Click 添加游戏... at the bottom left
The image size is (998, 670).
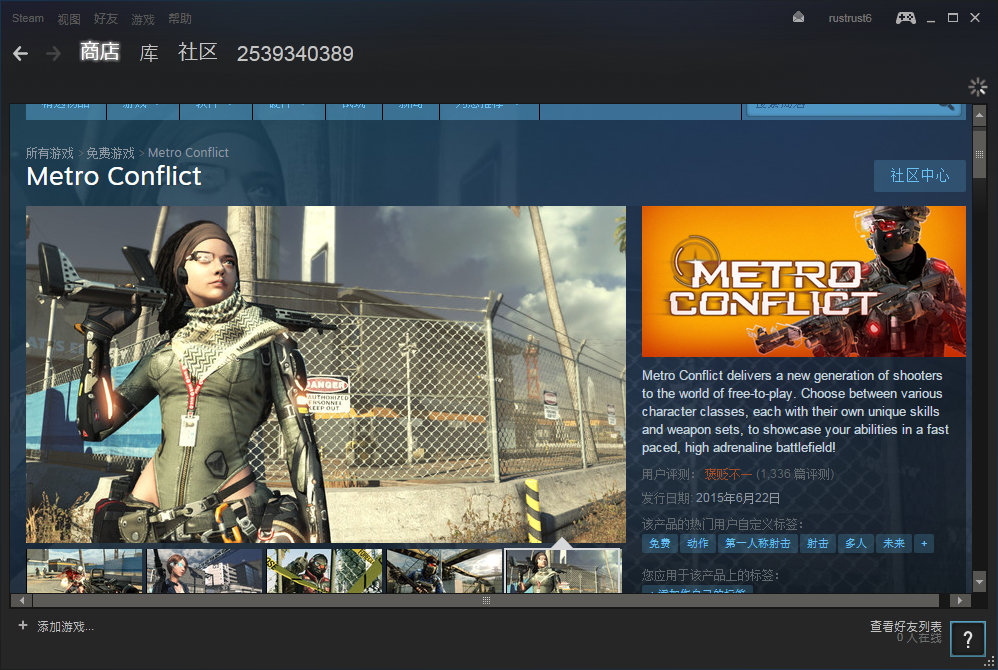tap(65, 627)
